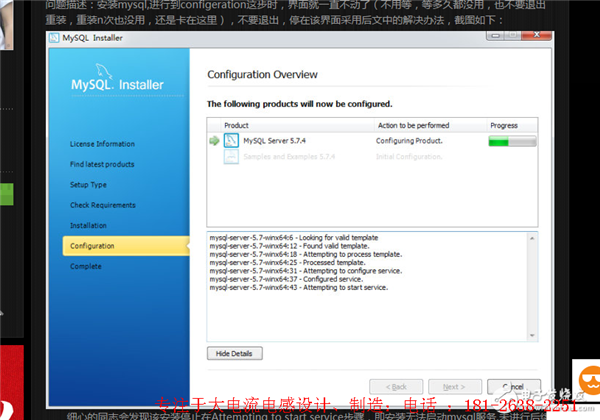Click log line 'Configured service'
The image size is (600, 420).
[286, 279]
